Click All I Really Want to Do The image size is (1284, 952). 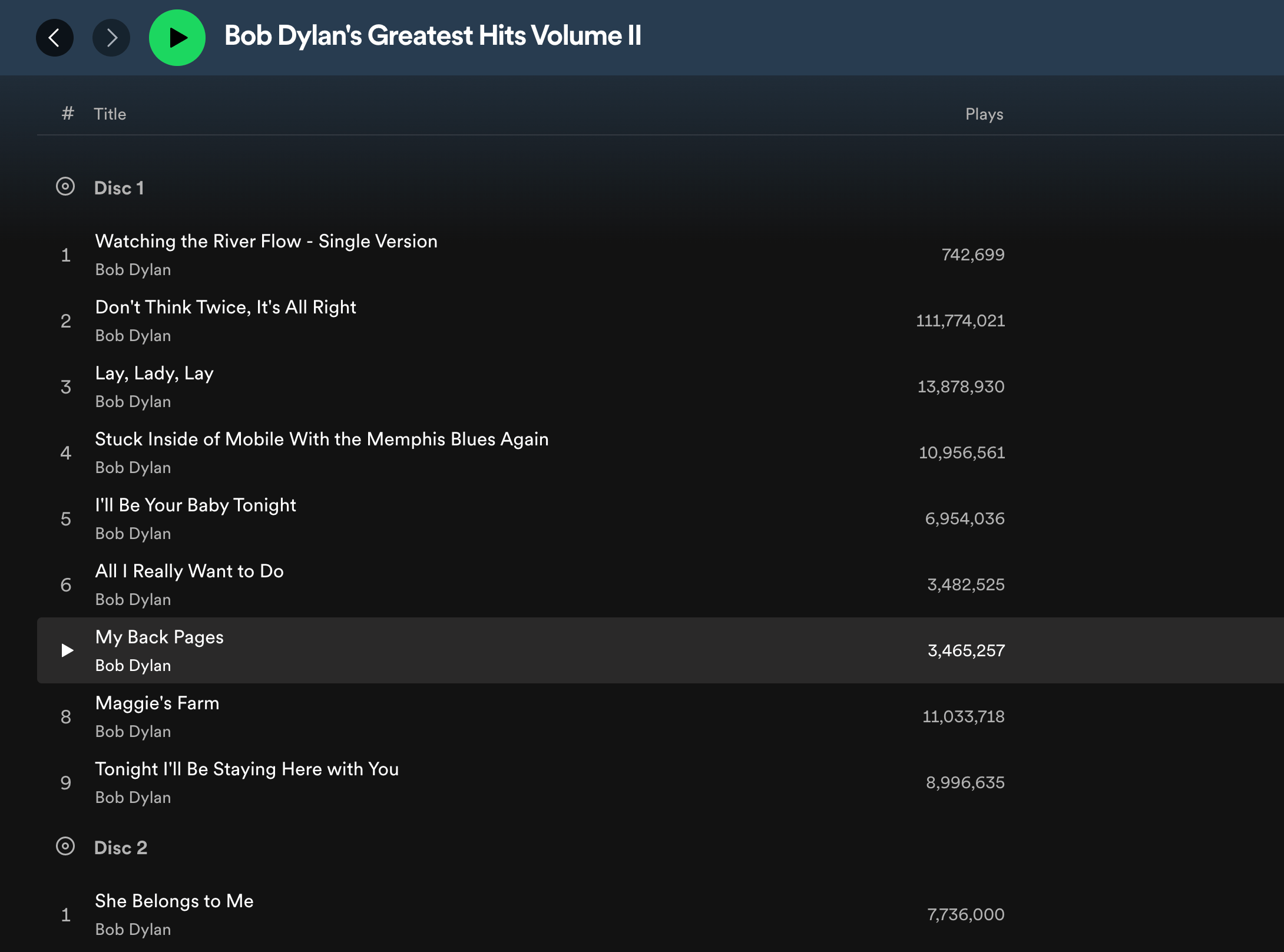[189, 571]
